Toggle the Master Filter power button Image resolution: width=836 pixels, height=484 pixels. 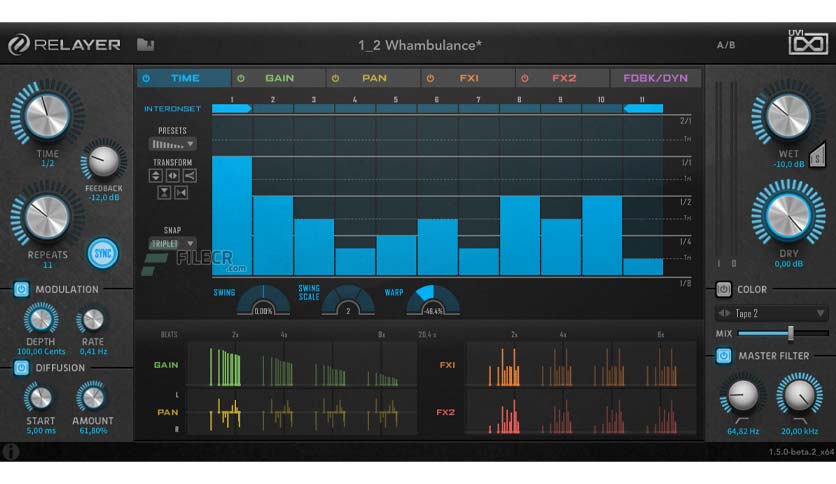tap(724, 356)
